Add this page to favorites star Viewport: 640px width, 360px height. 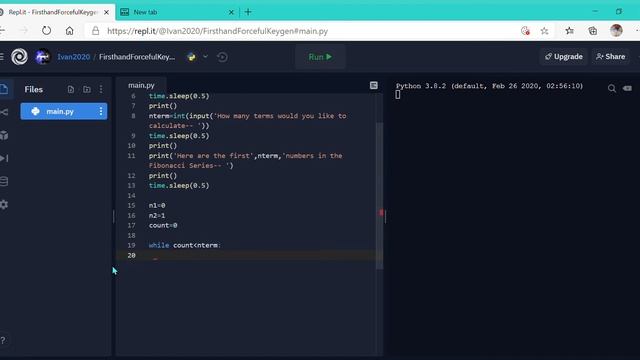(x=544, y=31)
